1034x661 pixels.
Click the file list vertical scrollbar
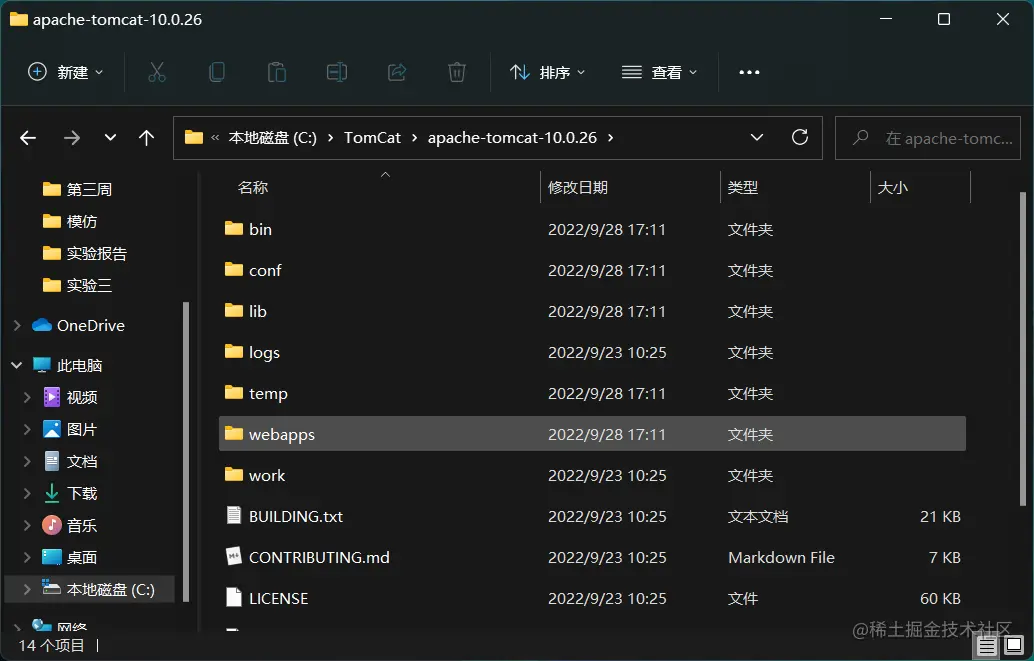[1023, 349]
